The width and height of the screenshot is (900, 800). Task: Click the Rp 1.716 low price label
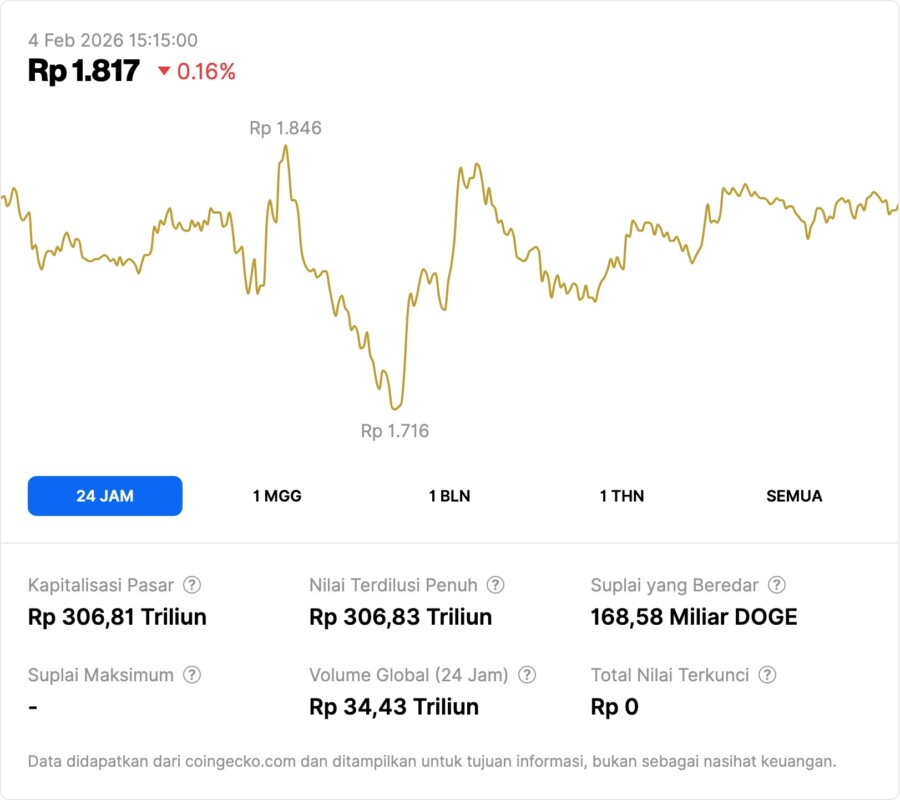[395, 431]
